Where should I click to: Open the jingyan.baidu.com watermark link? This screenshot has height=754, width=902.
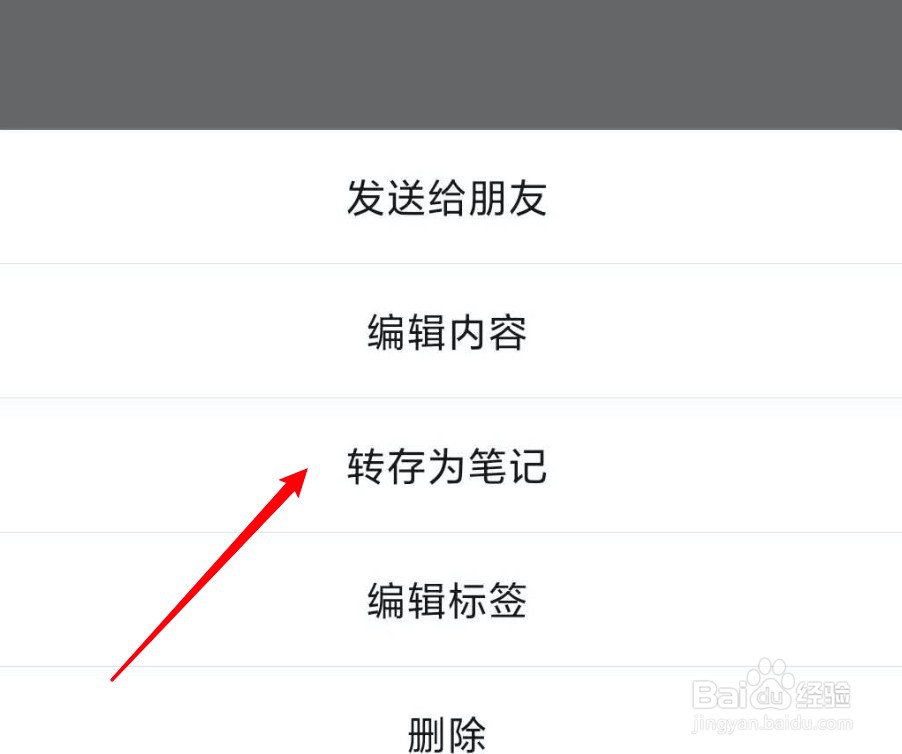pos(773,722)
